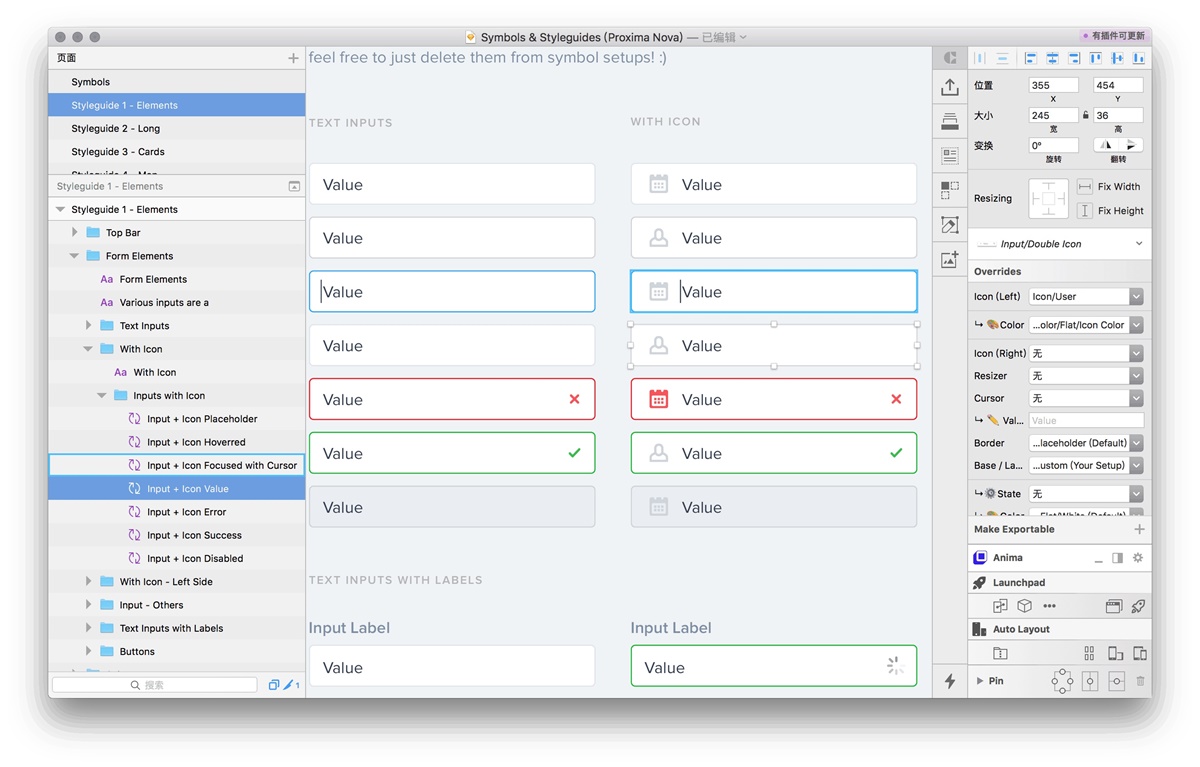1200x767 pixels.
Task: Click the text list icon in vertical toolbar
Action: point(949,156)
